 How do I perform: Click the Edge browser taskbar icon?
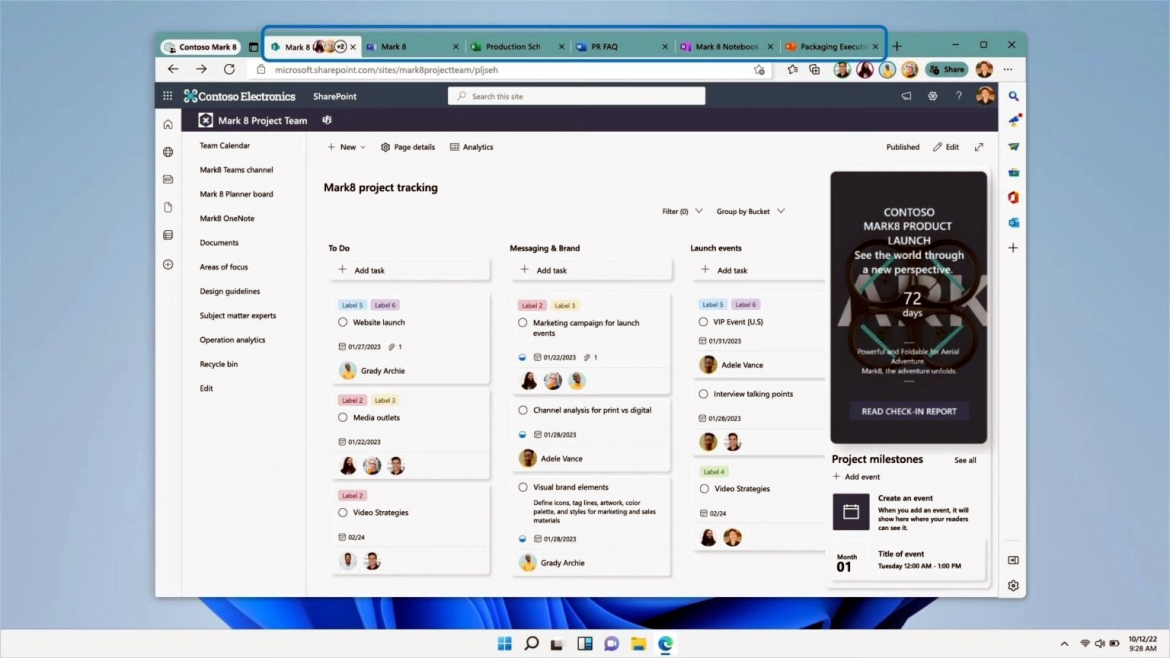coord(665,644)
